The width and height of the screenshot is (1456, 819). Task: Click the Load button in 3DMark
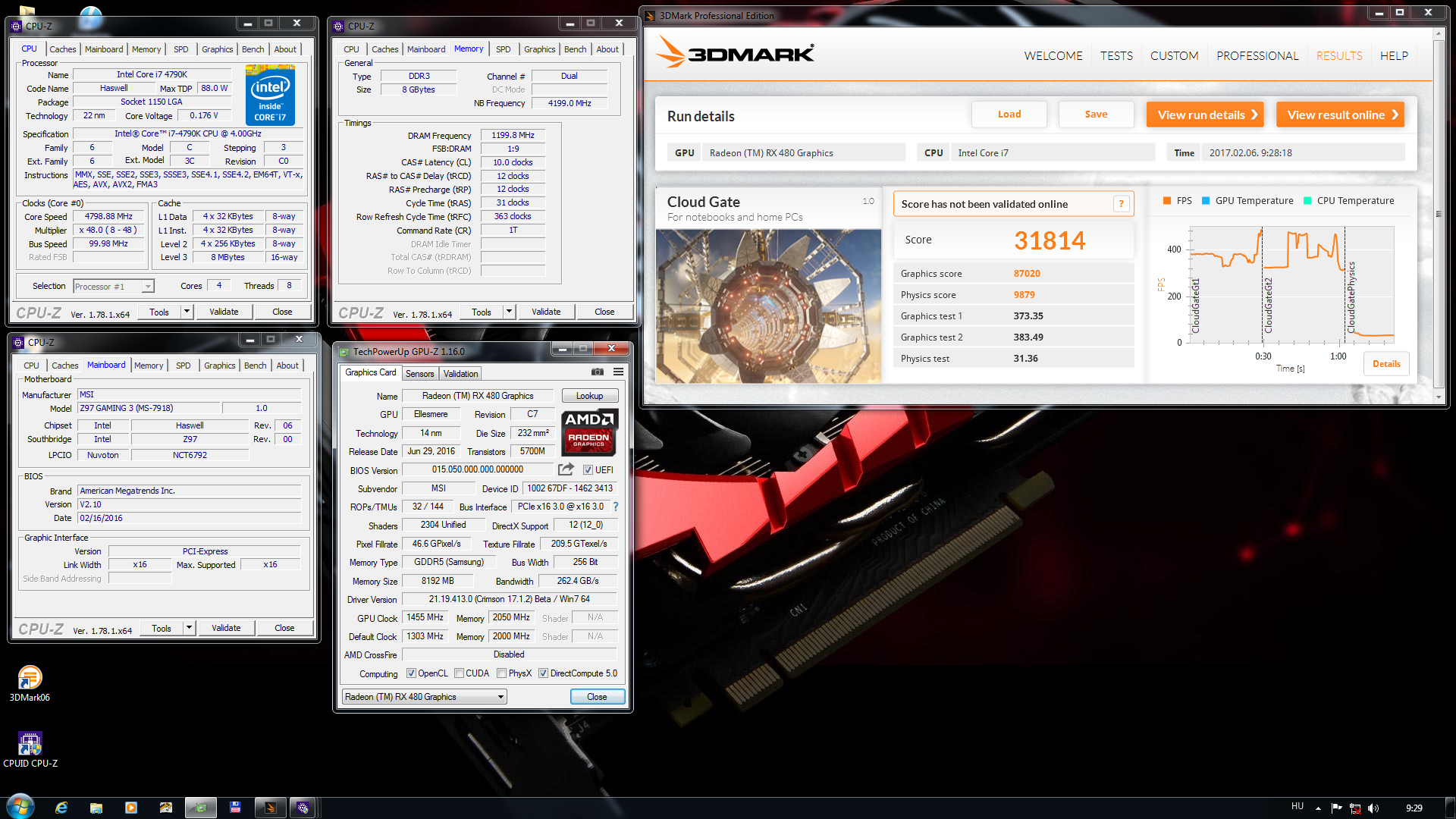pyautogui.click(x=1009, y=115)
